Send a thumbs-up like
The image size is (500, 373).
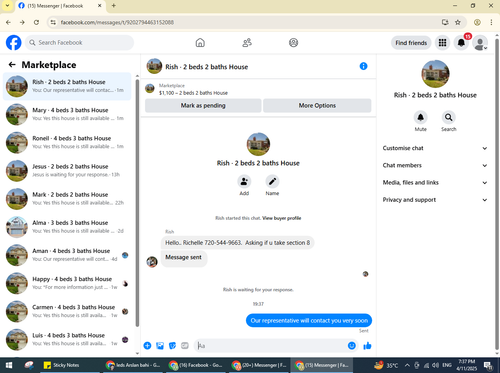[x=367, y=346]
